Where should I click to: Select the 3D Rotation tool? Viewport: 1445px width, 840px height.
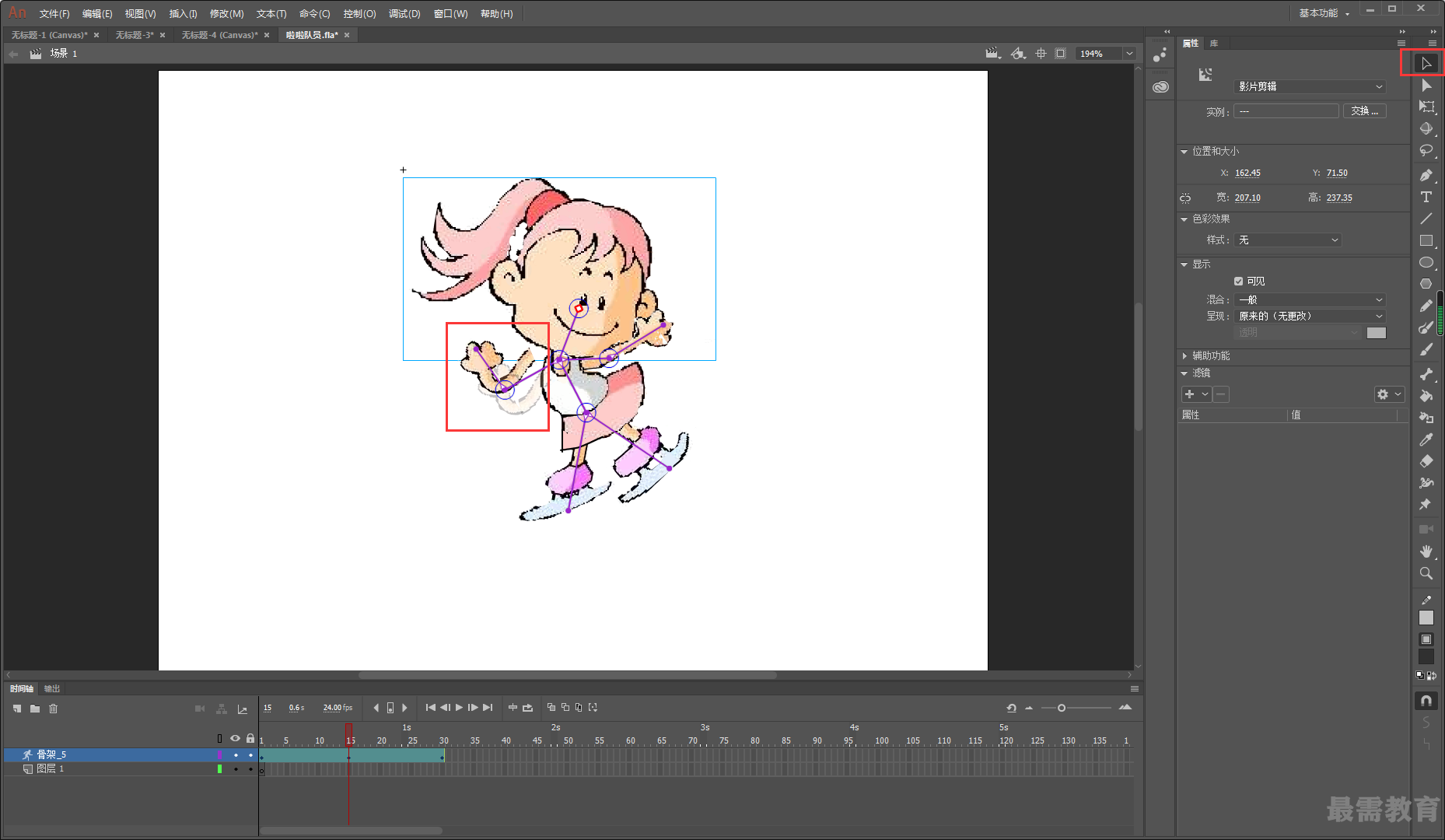(1426, 128)
